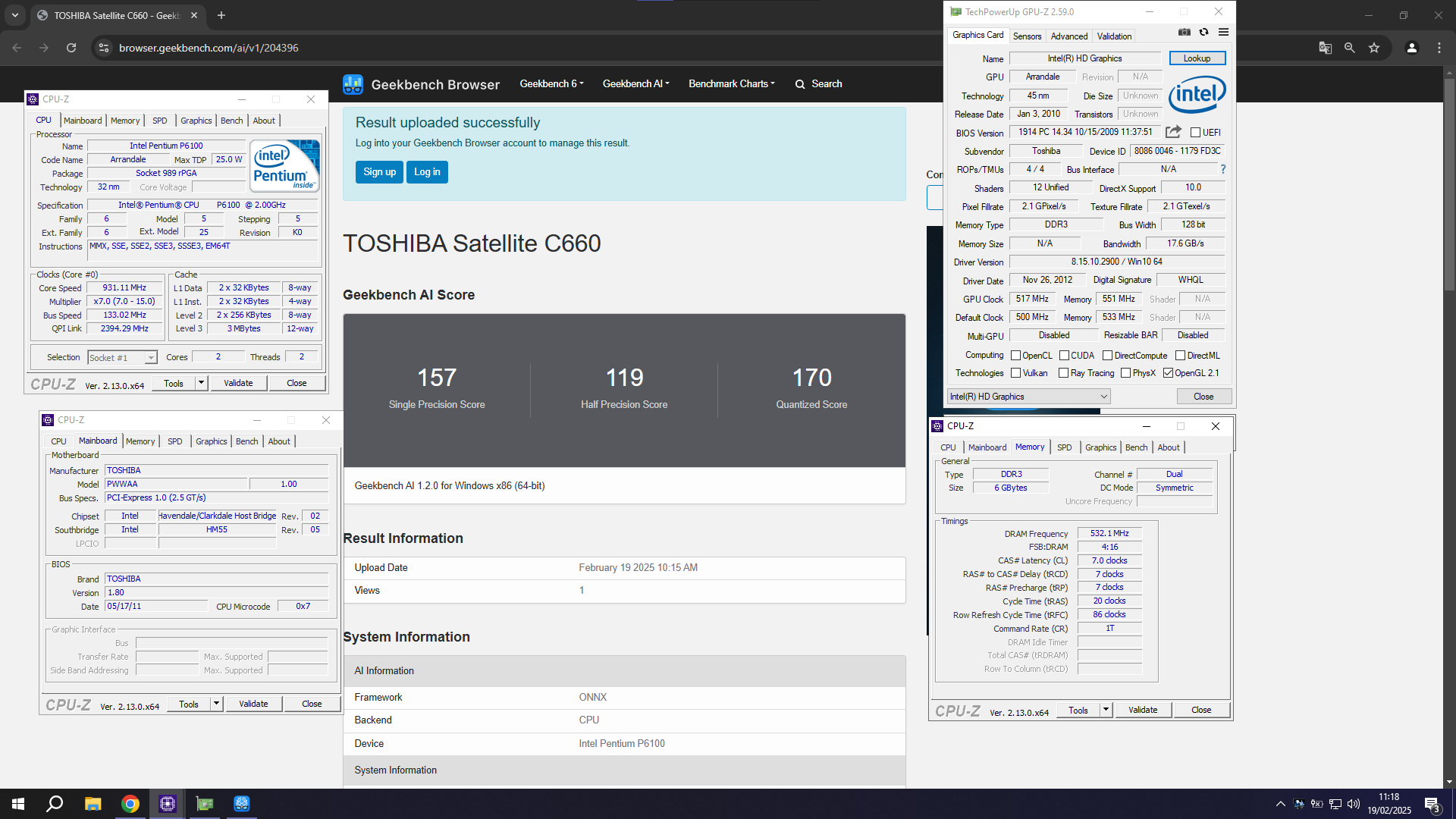This screenshot has height=819, width=1456.
Task: Click GPU-Z icon in taskbar
Action: click(205, 804)
